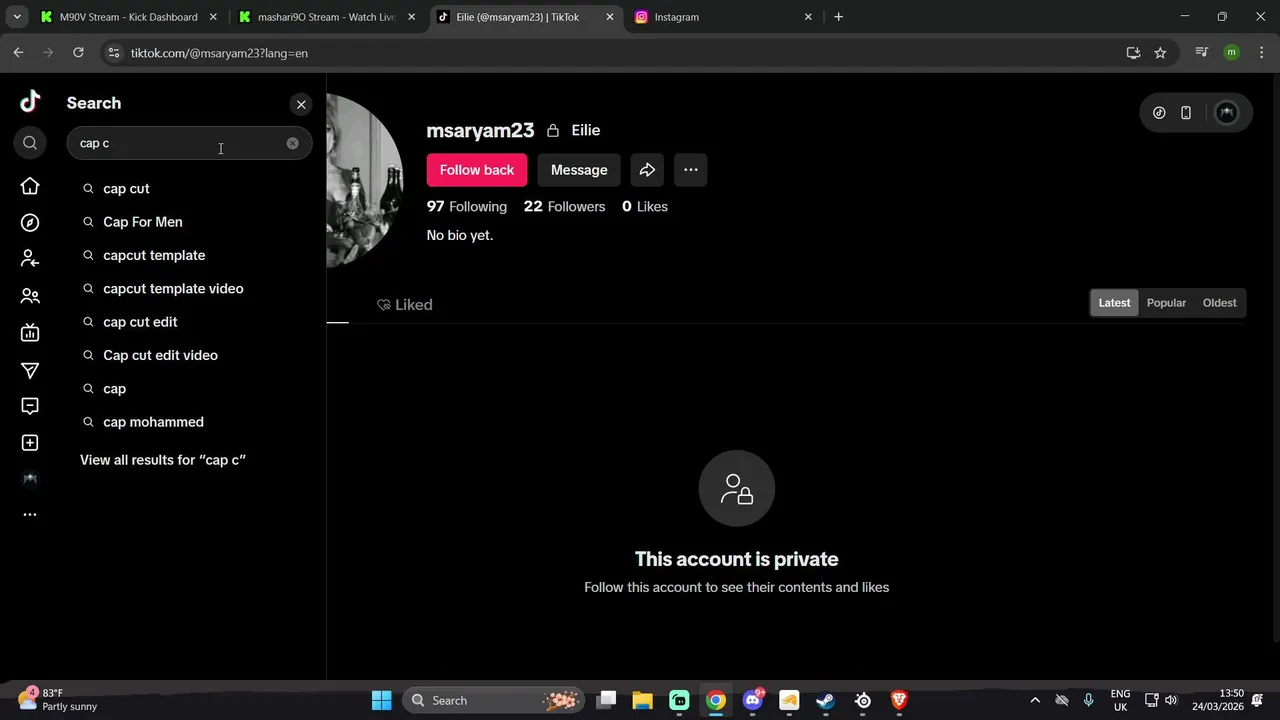Open the weather widget showing 83°F

58,700
